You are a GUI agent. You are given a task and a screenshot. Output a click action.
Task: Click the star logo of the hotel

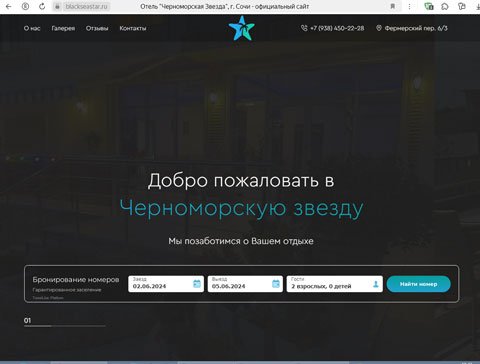tap(242, 28)
